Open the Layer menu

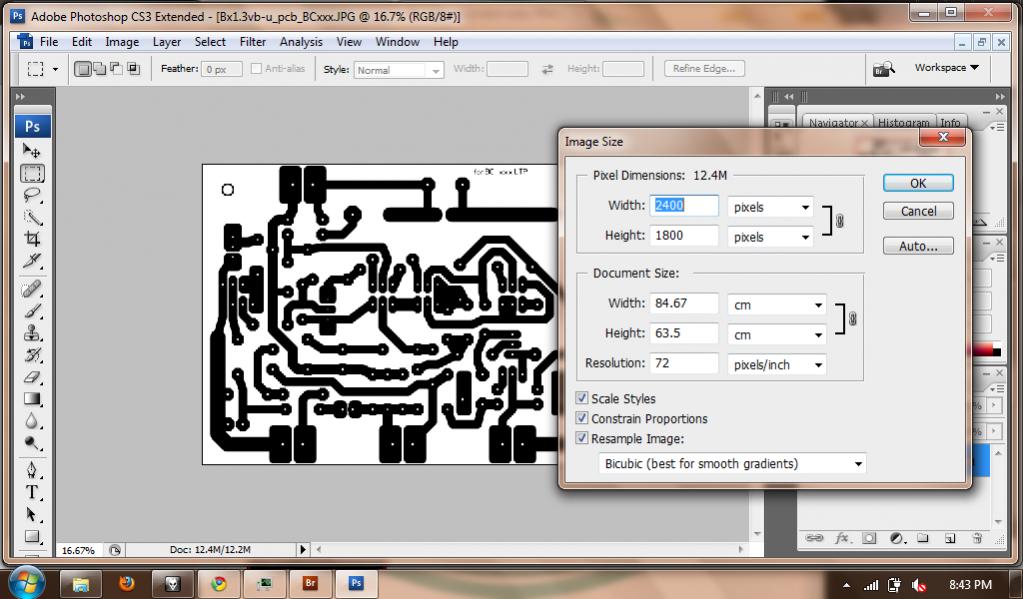click(x=167, y=42)
